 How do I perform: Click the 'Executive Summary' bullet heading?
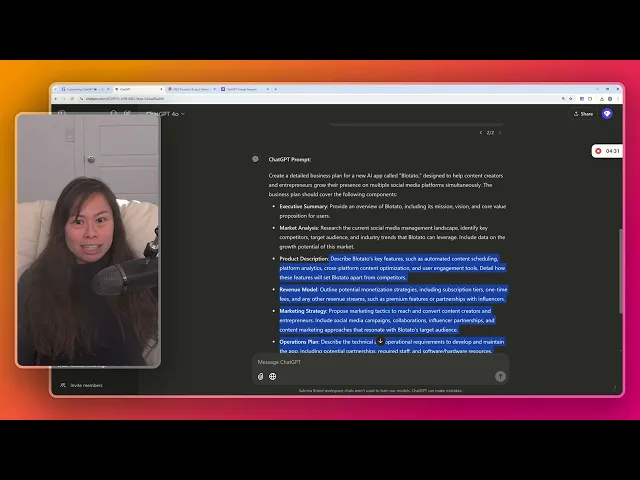304,207
